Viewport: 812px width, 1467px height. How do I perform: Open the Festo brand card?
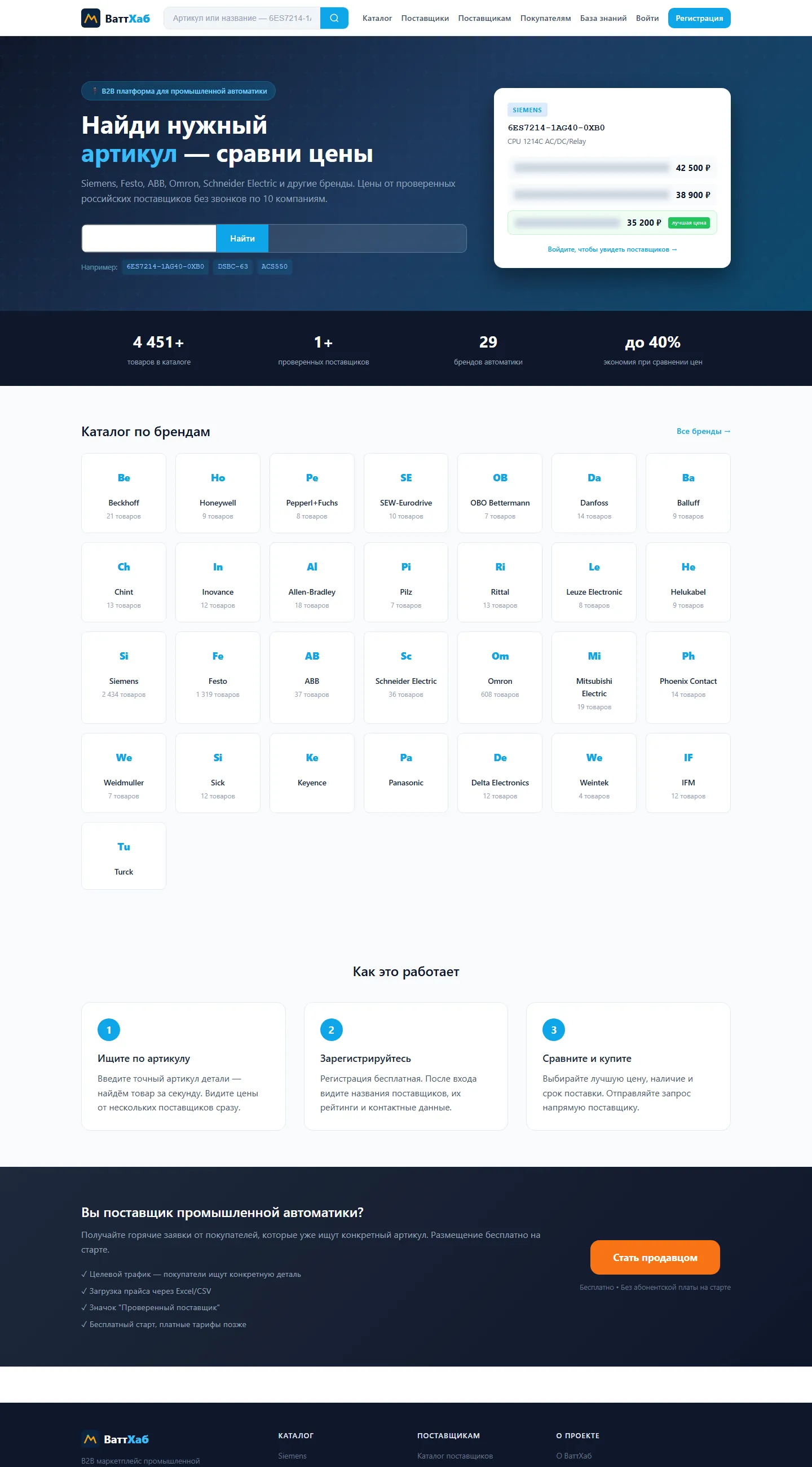[x=218, y=677]
